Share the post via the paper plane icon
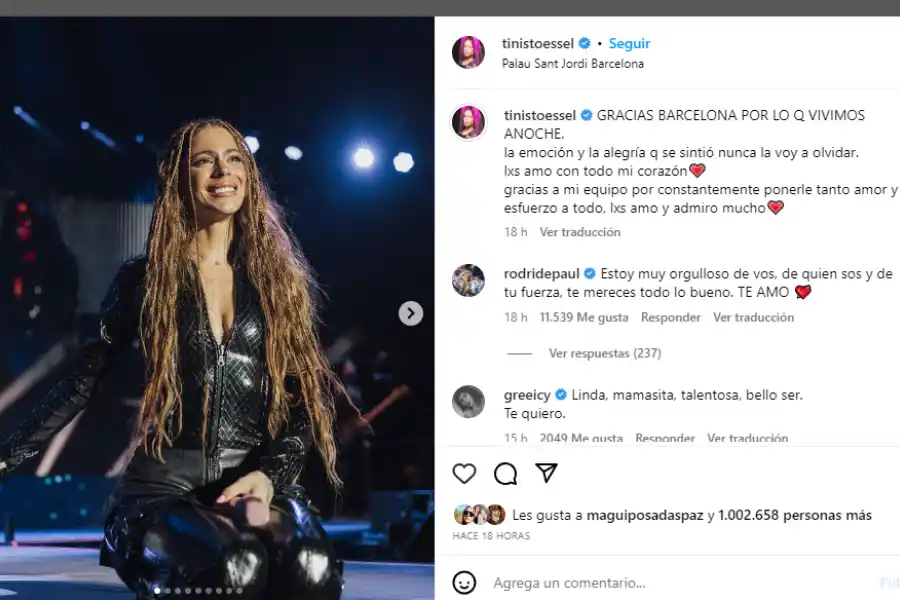The image size is (900, 600). (546, 473)
